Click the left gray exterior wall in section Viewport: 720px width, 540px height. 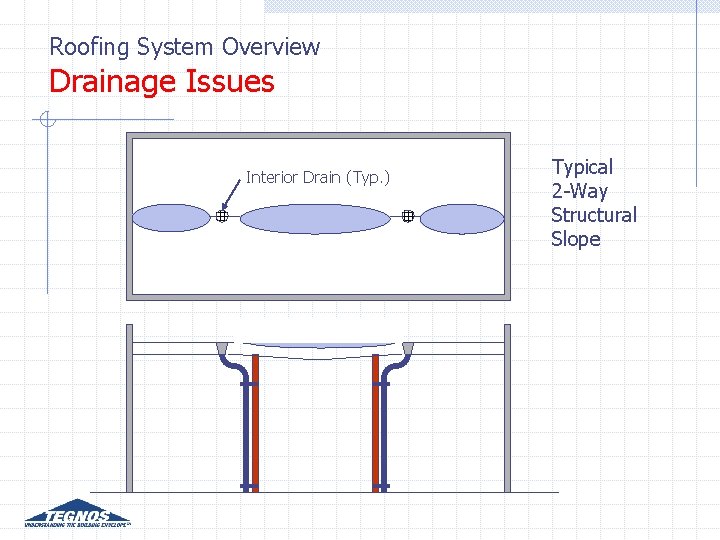(129, 408)
